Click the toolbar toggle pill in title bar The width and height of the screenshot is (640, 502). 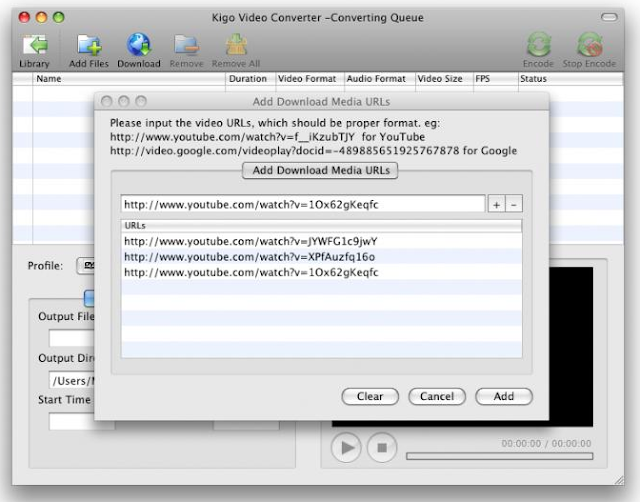(x=609, y=17)
